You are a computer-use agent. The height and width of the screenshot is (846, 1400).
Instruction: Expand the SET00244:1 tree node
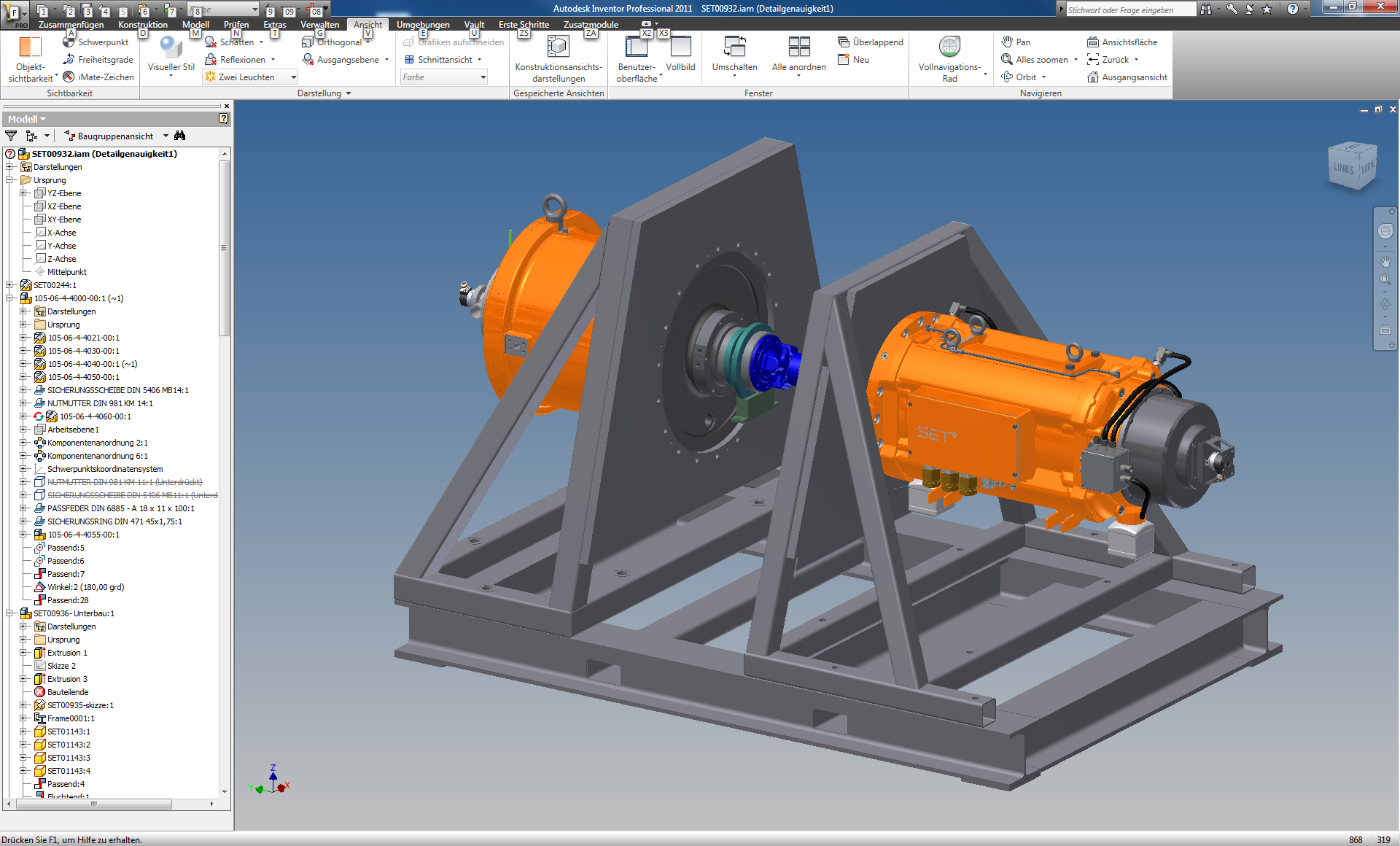click(x=10, y=285)
